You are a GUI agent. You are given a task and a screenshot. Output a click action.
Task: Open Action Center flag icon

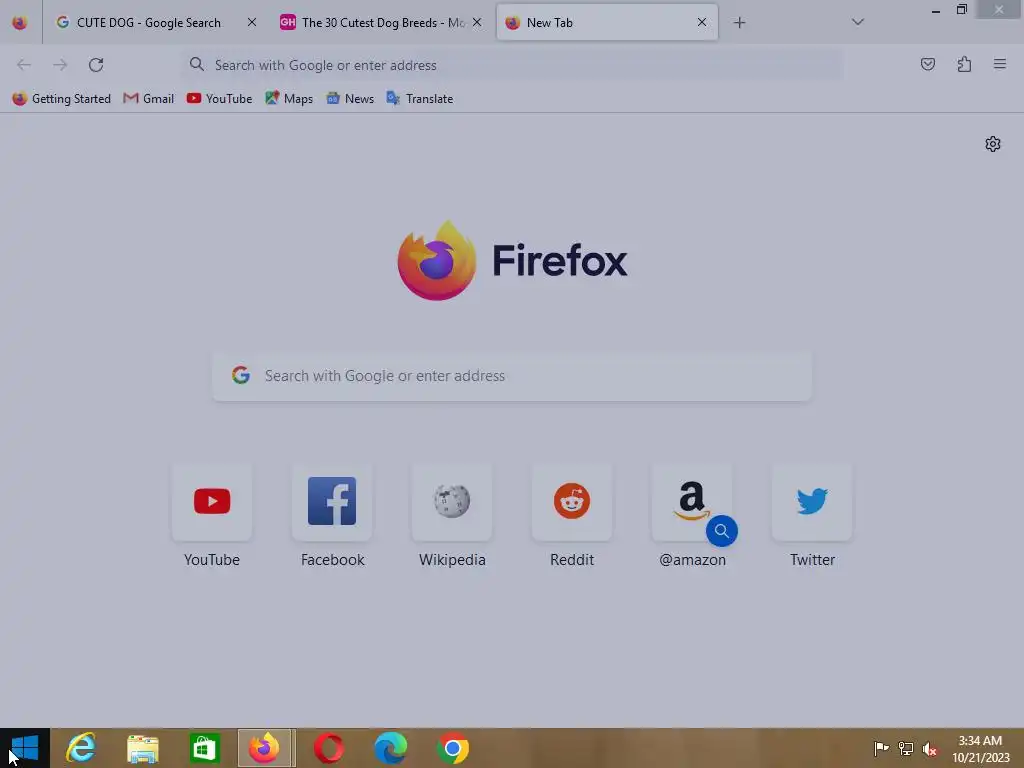[881, 748]
